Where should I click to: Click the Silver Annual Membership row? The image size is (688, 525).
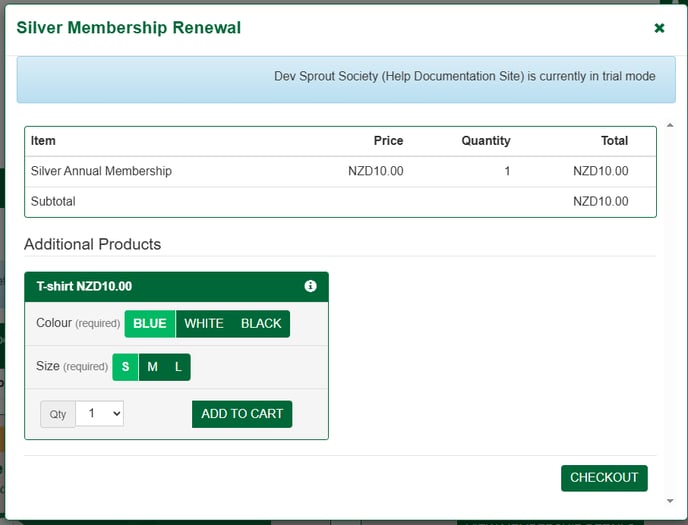click(340, 171)
